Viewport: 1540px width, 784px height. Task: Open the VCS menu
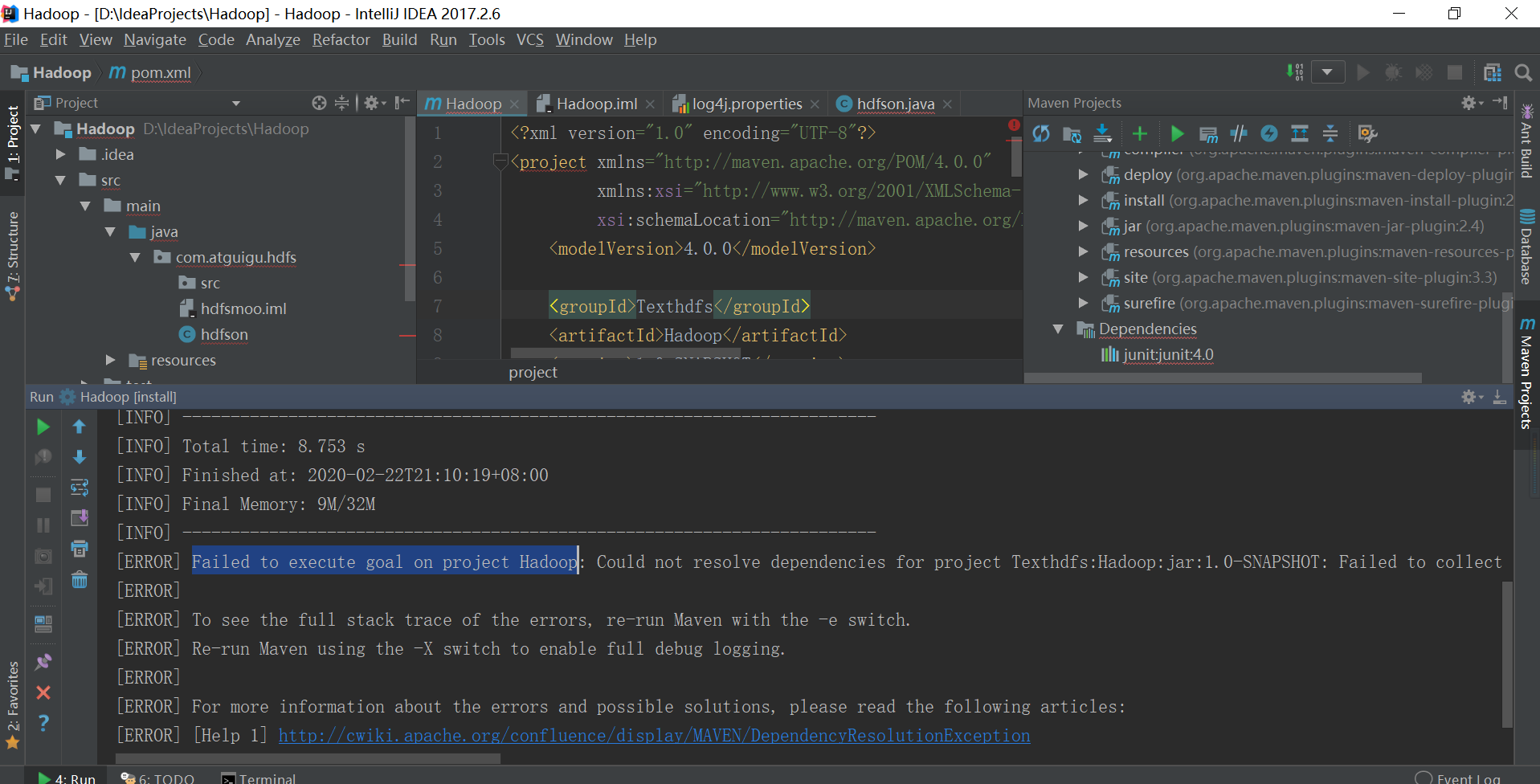point(529,39)
